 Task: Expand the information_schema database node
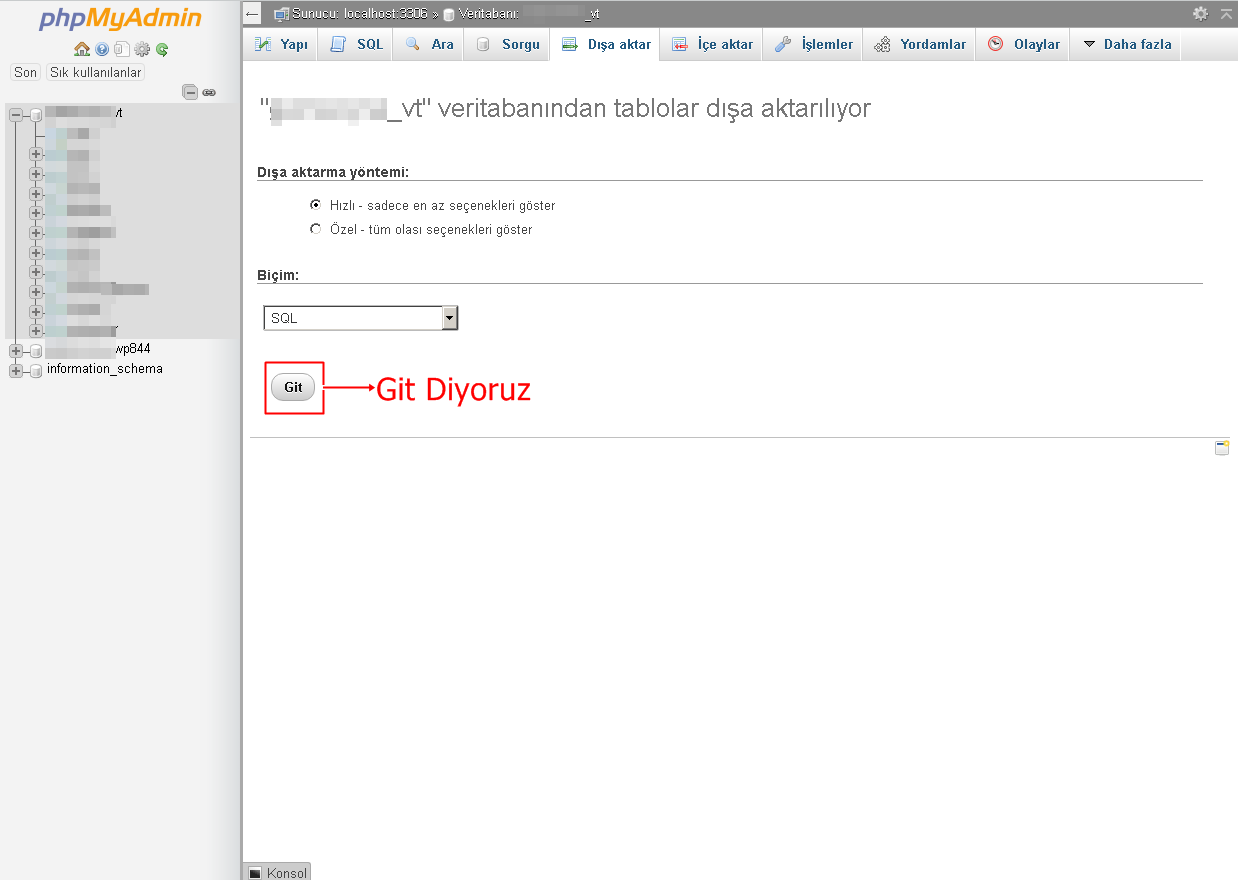tap(16, 370)
